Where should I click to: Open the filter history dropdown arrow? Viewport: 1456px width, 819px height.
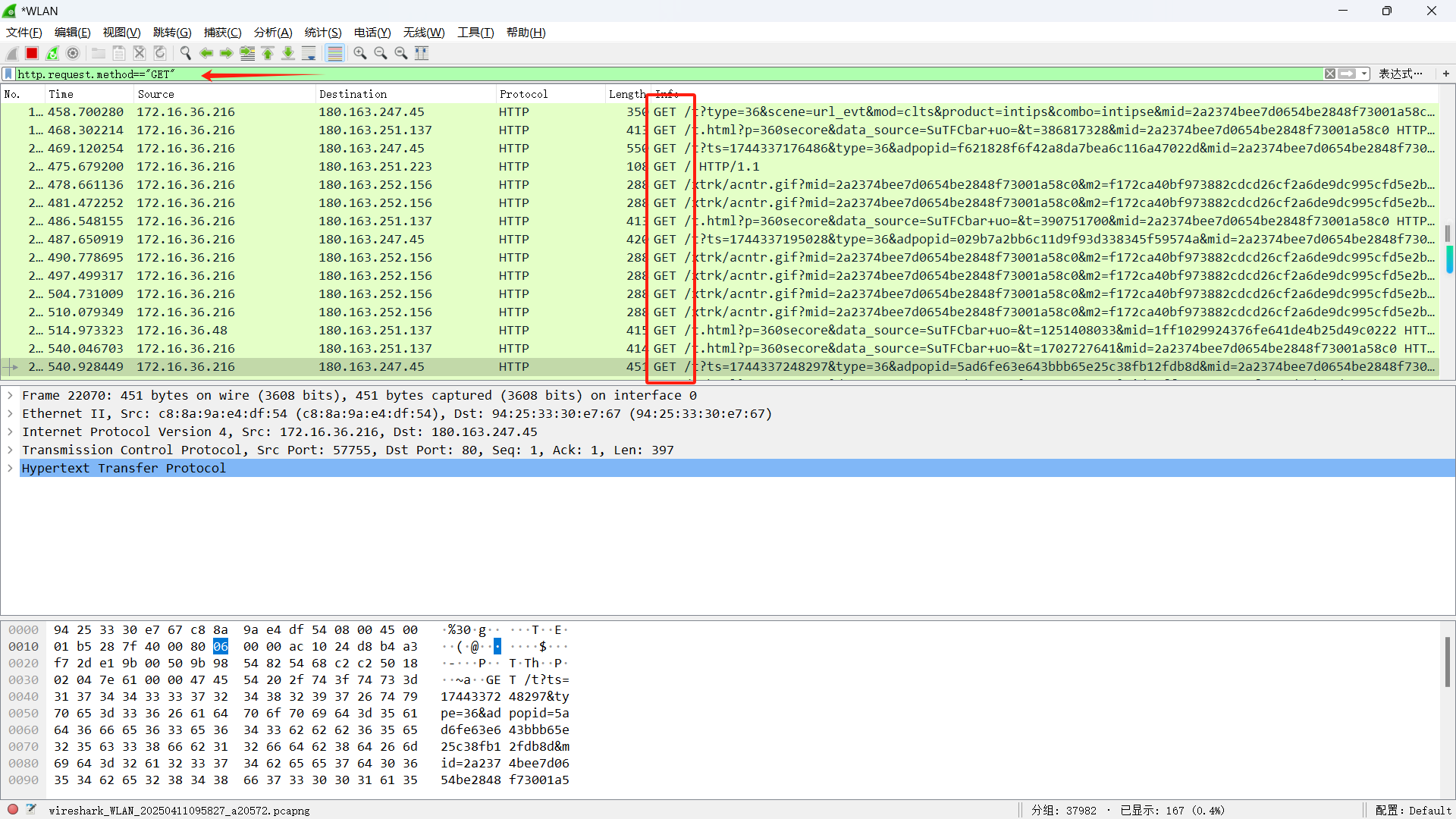pos(1363,74)
